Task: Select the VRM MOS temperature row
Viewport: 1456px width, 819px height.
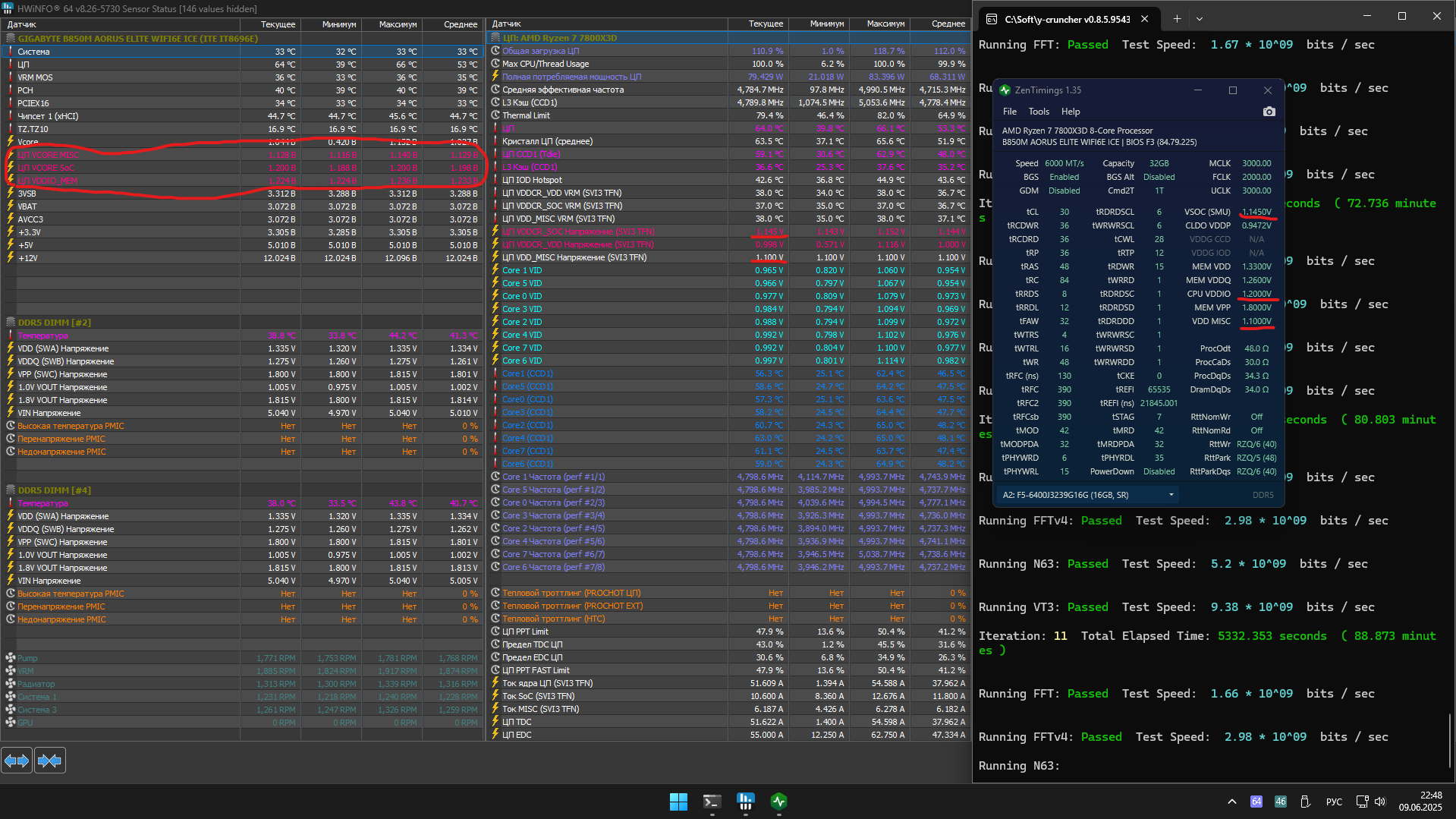Action: click(x=243, y=77)
